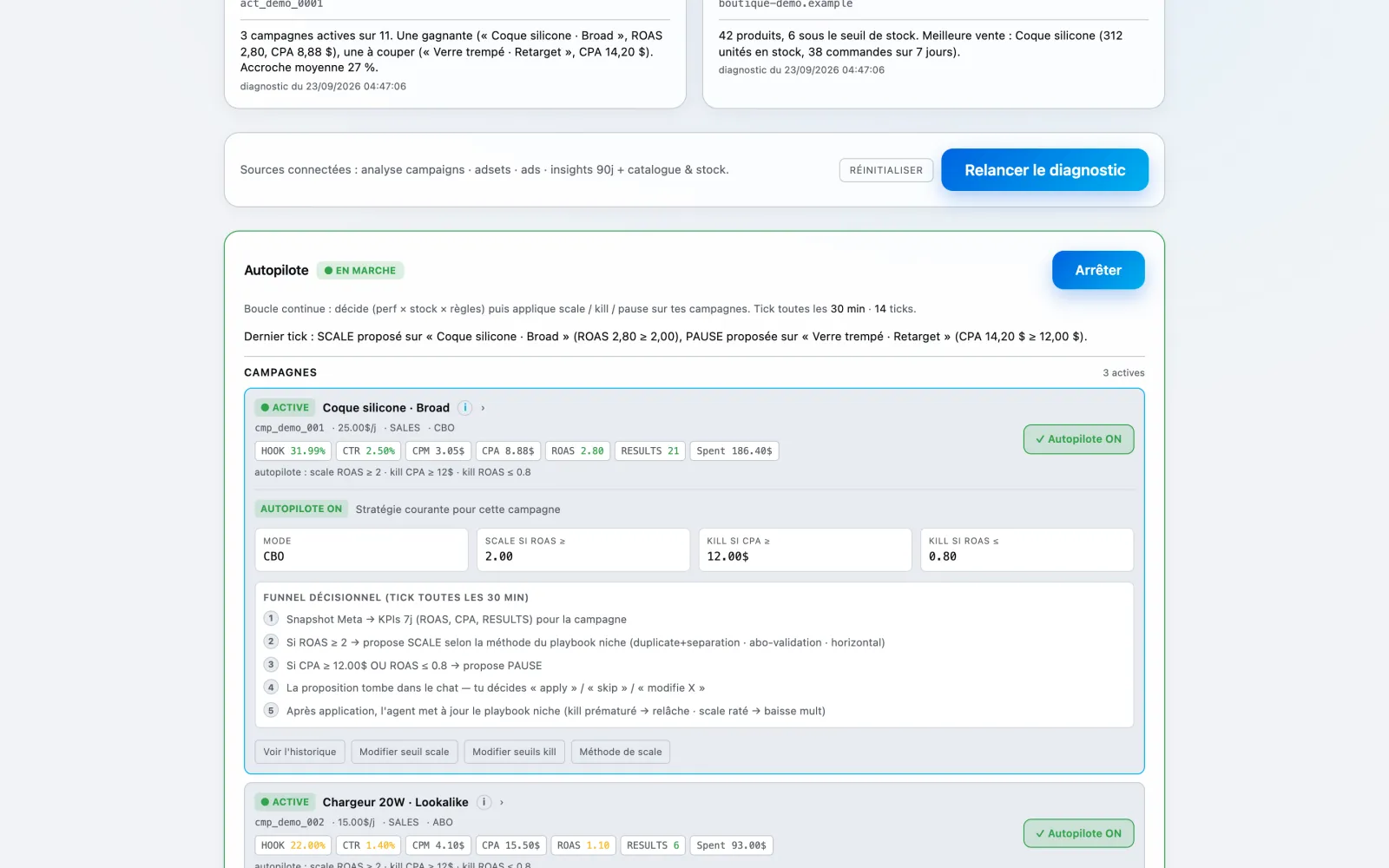Click the MODE CBO field
This screenshot has height=868, width=1389.
(361, 549)
